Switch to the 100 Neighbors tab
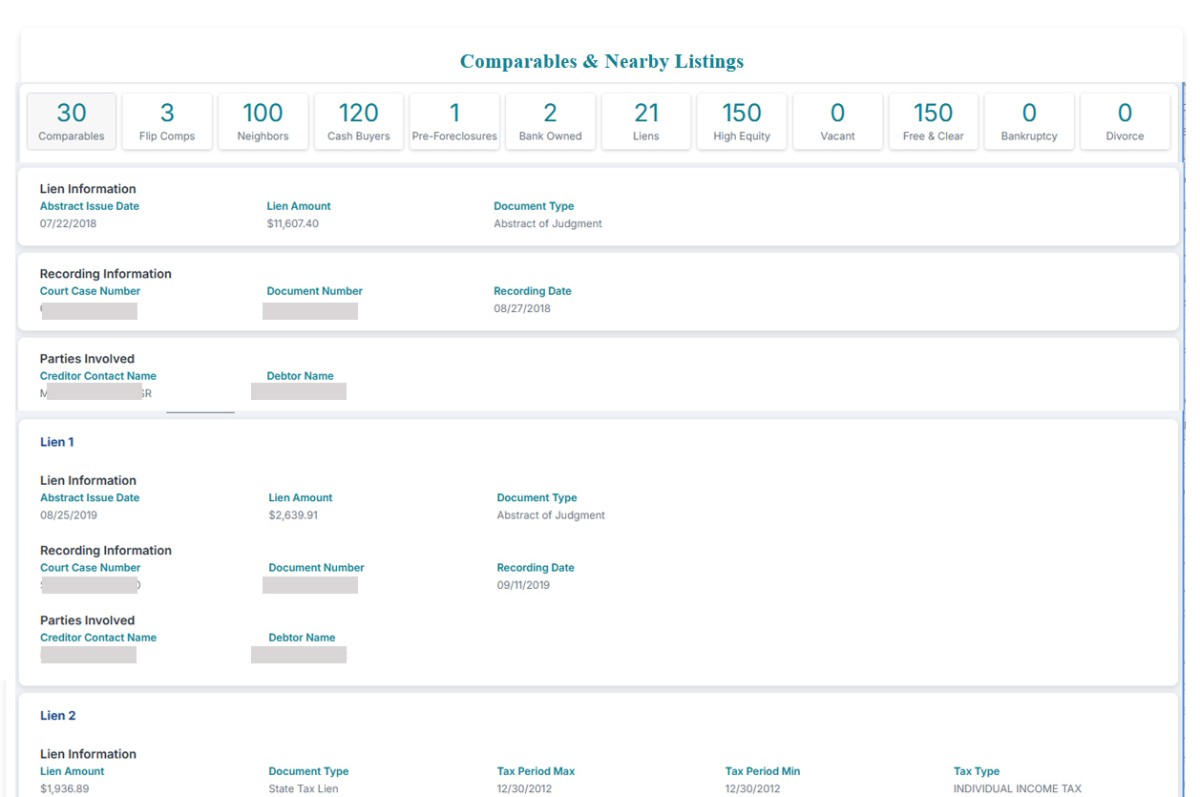The height and width of the screenshot is (797, 1200). click(x=263, y=121)
